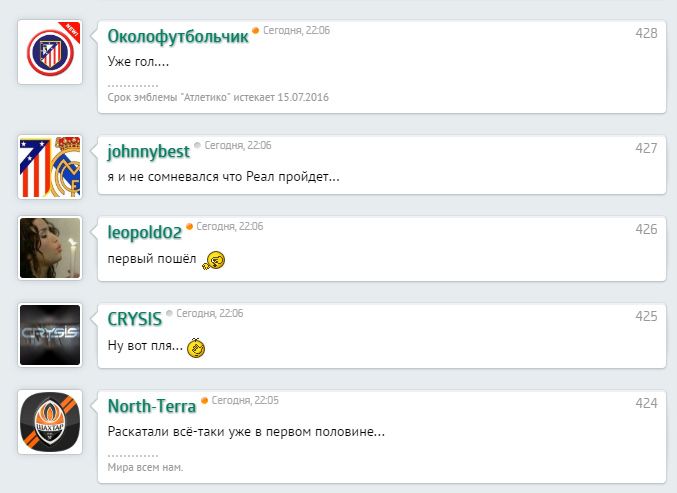Screen dimensions: 677x493
Task: Click the NEW! ribbon on Atletico avatar
Action: point(71,31)
